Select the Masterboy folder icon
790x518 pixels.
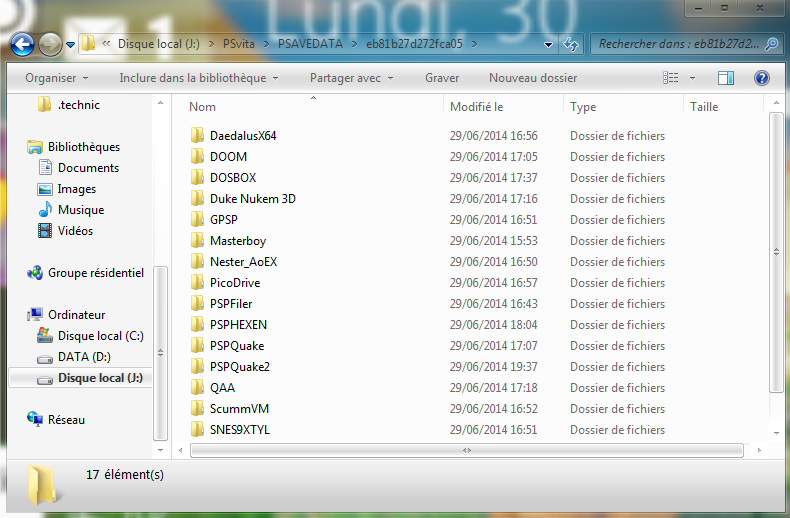198,240
